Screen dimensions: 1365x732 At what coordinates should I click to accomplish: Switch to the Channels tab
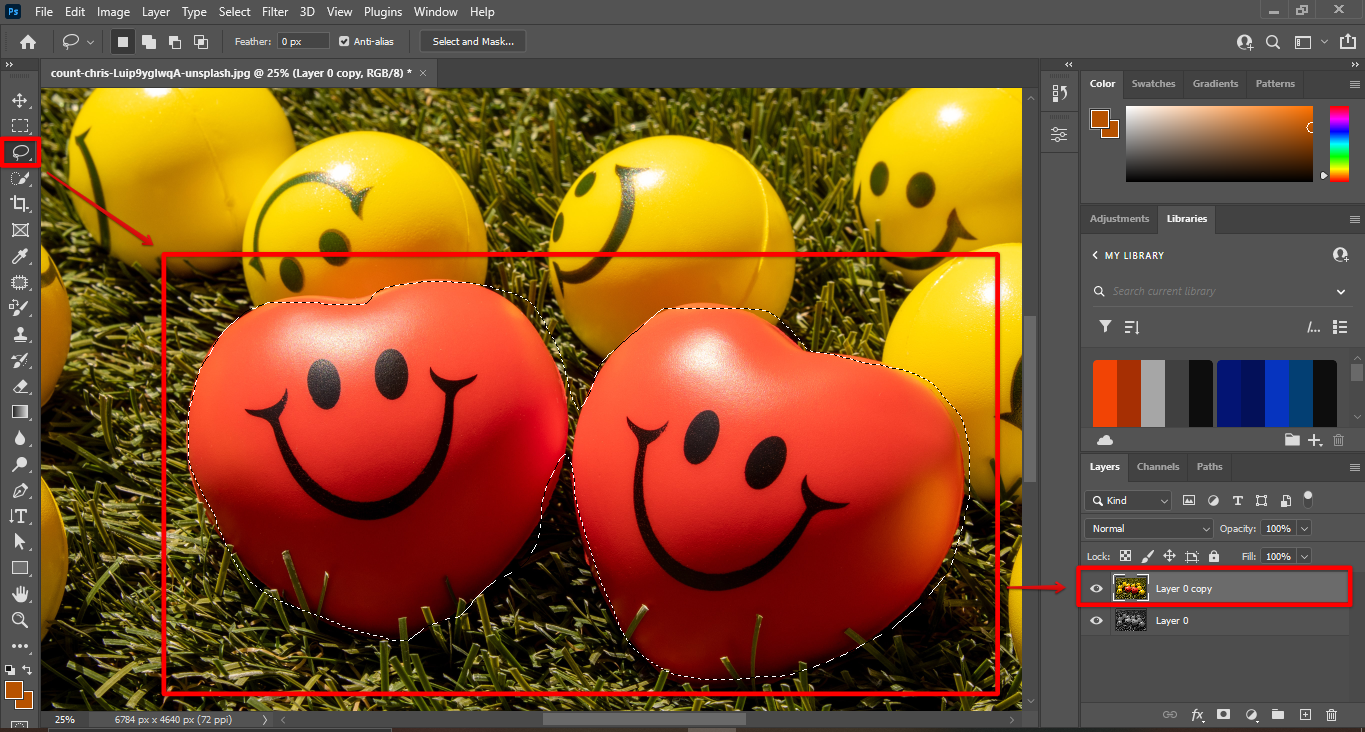pos(1158,467)
